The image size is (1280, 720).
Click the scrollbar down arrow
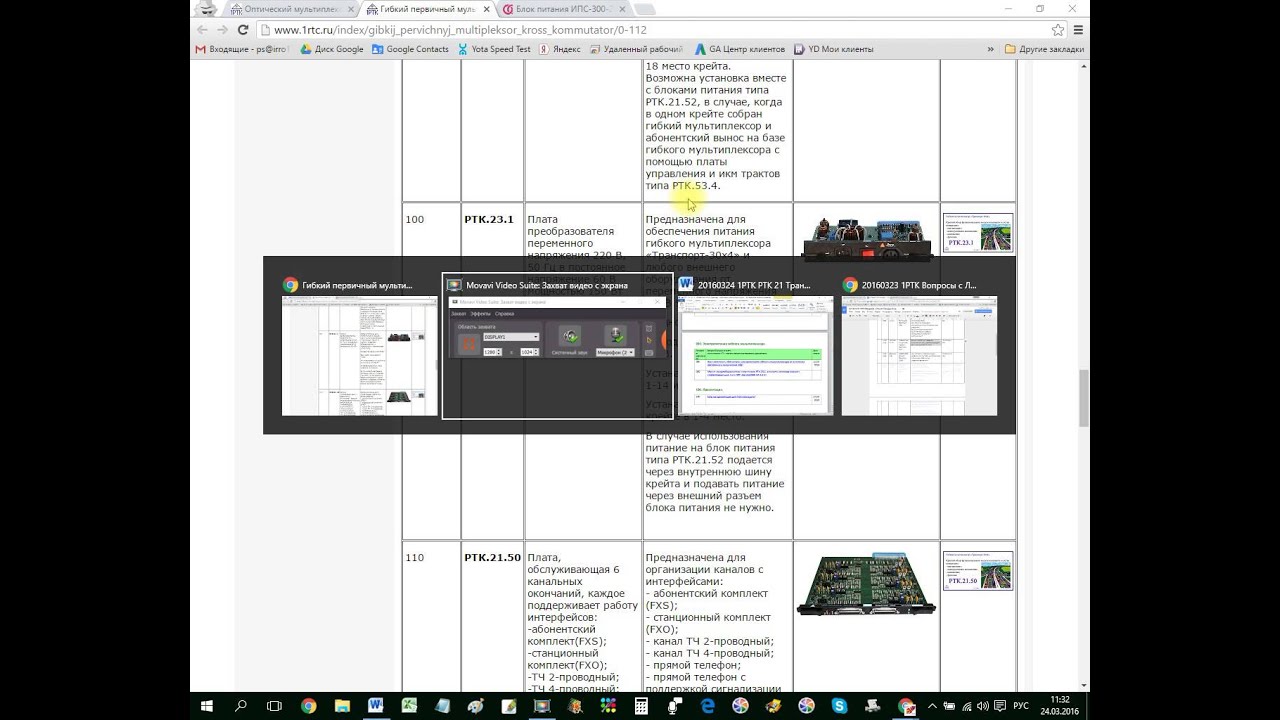(1084, 685)
